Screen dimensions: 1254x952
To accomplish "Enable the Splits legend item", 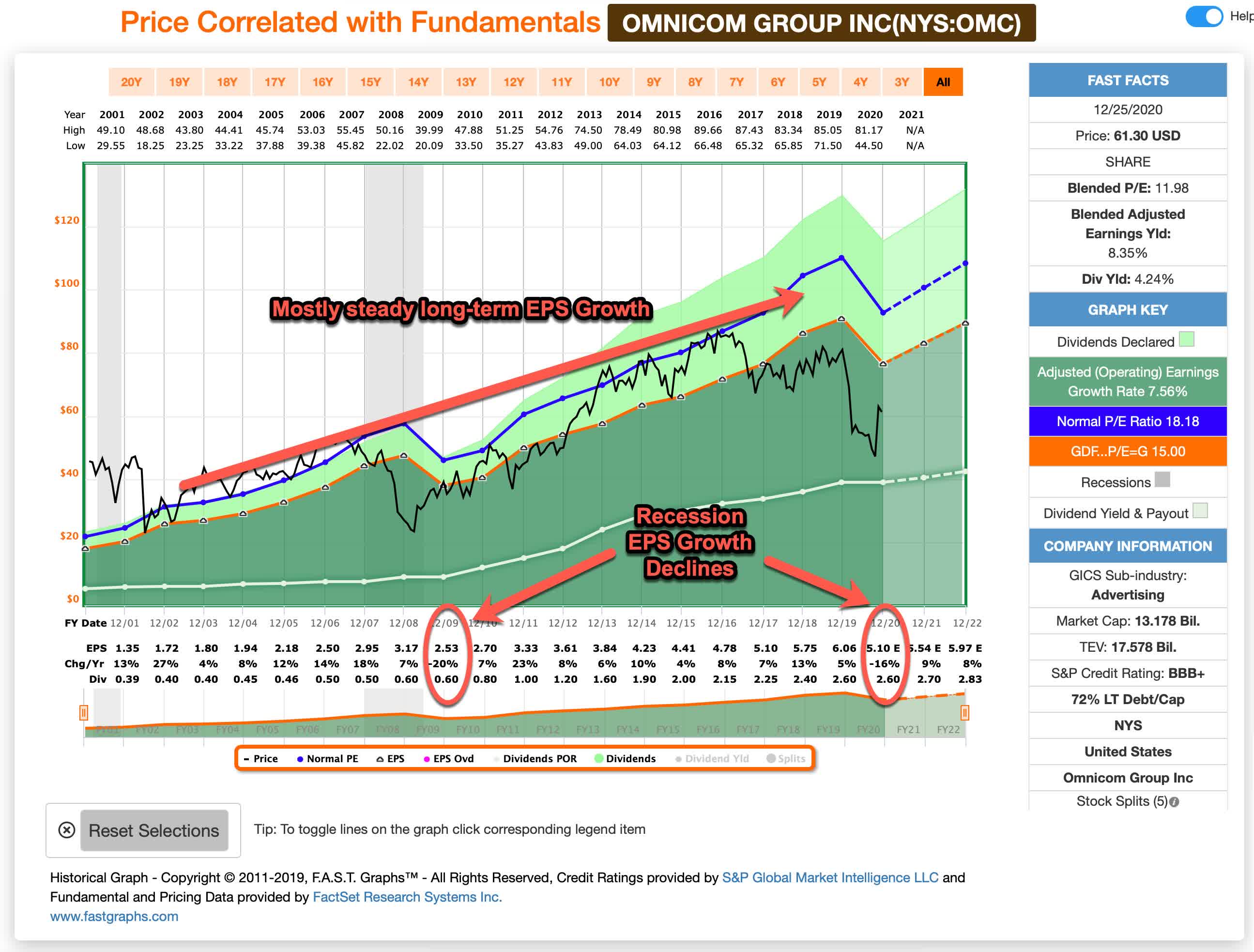I will [x=786, y=759].
